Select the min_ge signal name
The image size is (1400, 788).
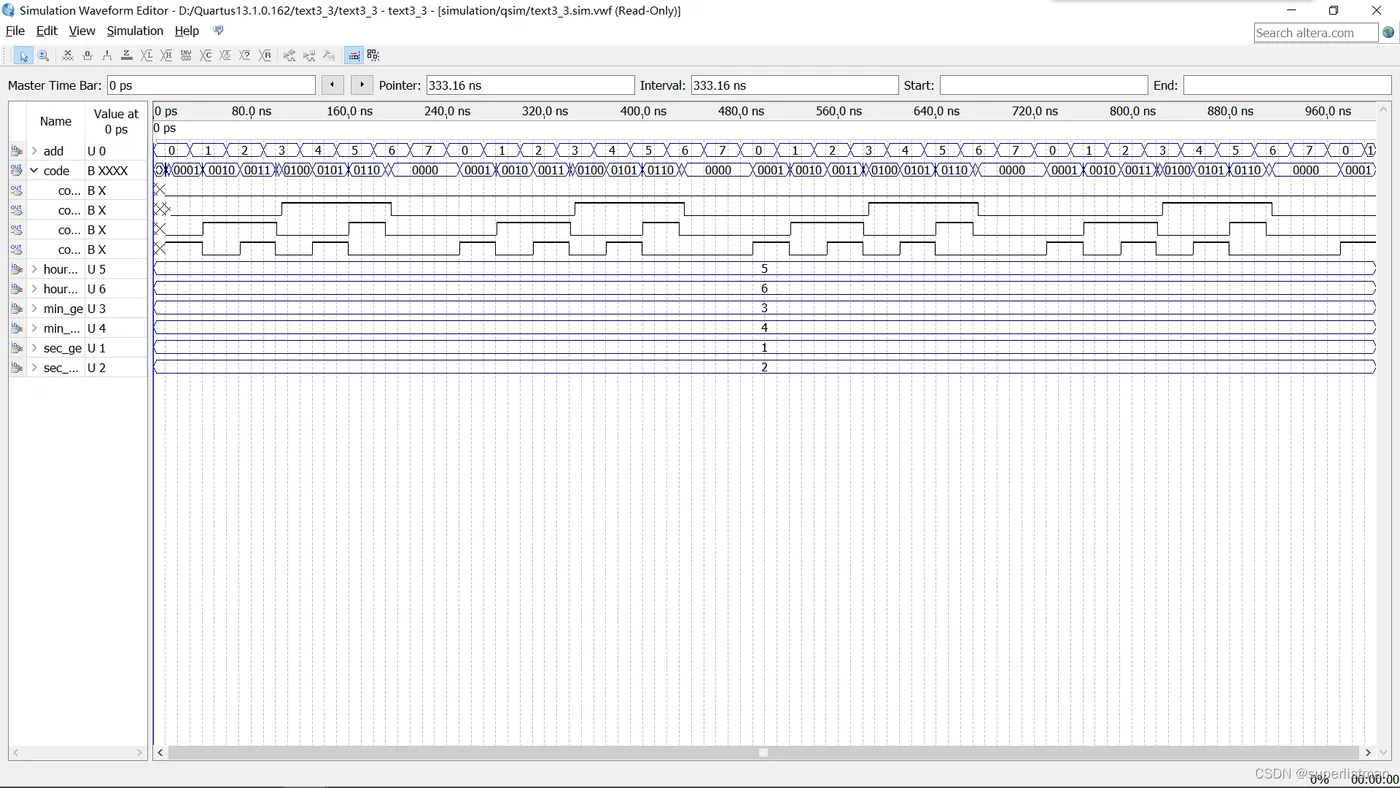63,309
